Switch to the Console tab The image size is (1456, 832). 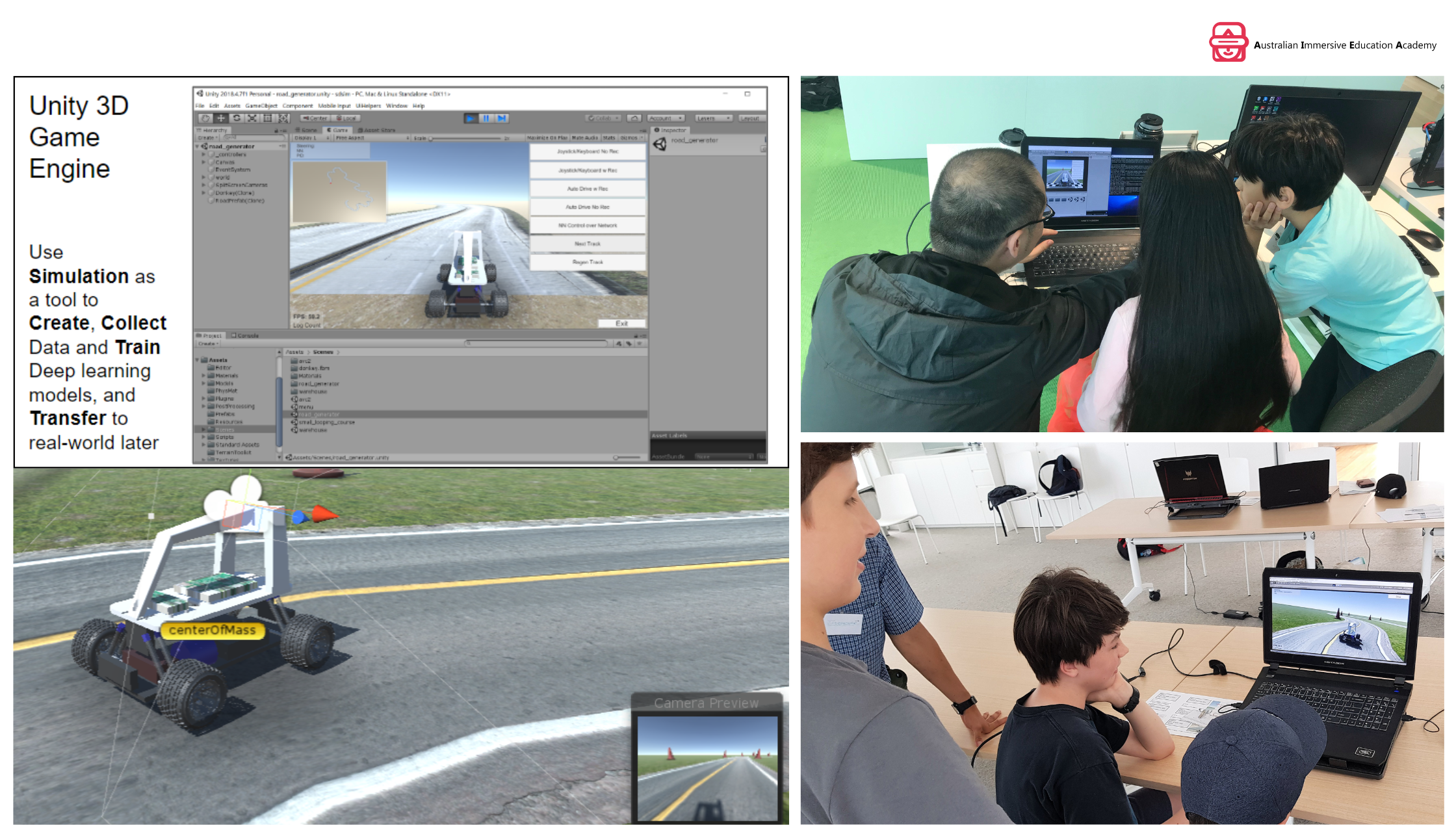[245, 335]
